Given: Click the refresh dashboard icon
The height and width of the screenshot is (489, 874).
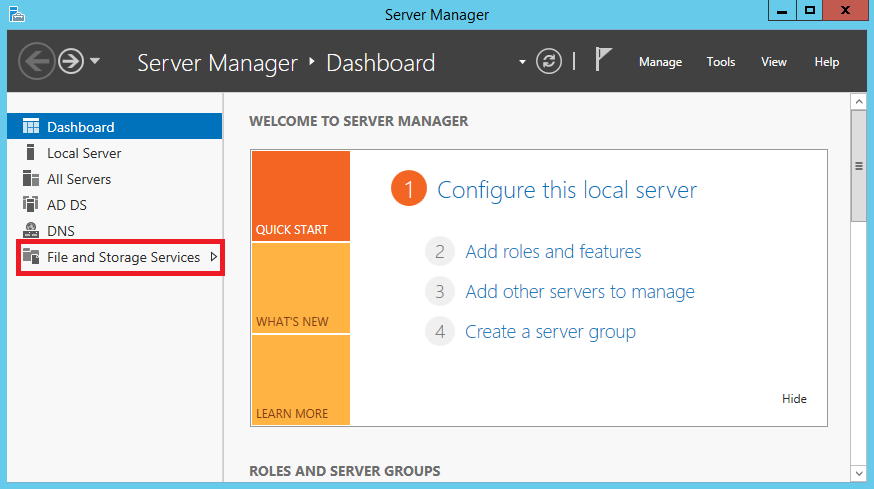Looking at the screenshot, I should coord(549,62).
